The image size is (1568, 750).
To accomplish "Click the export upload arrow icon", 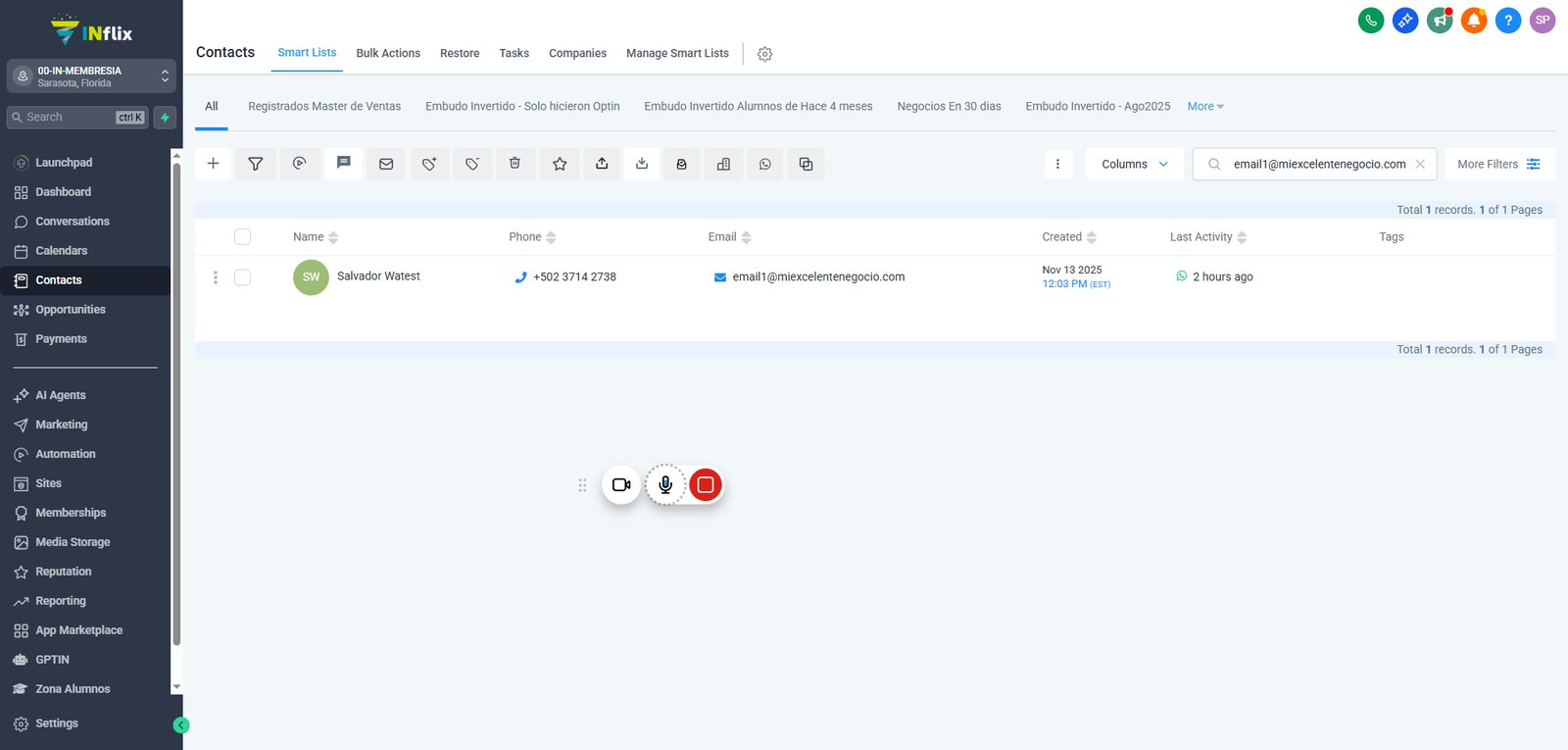I will [x=602, y=164].
